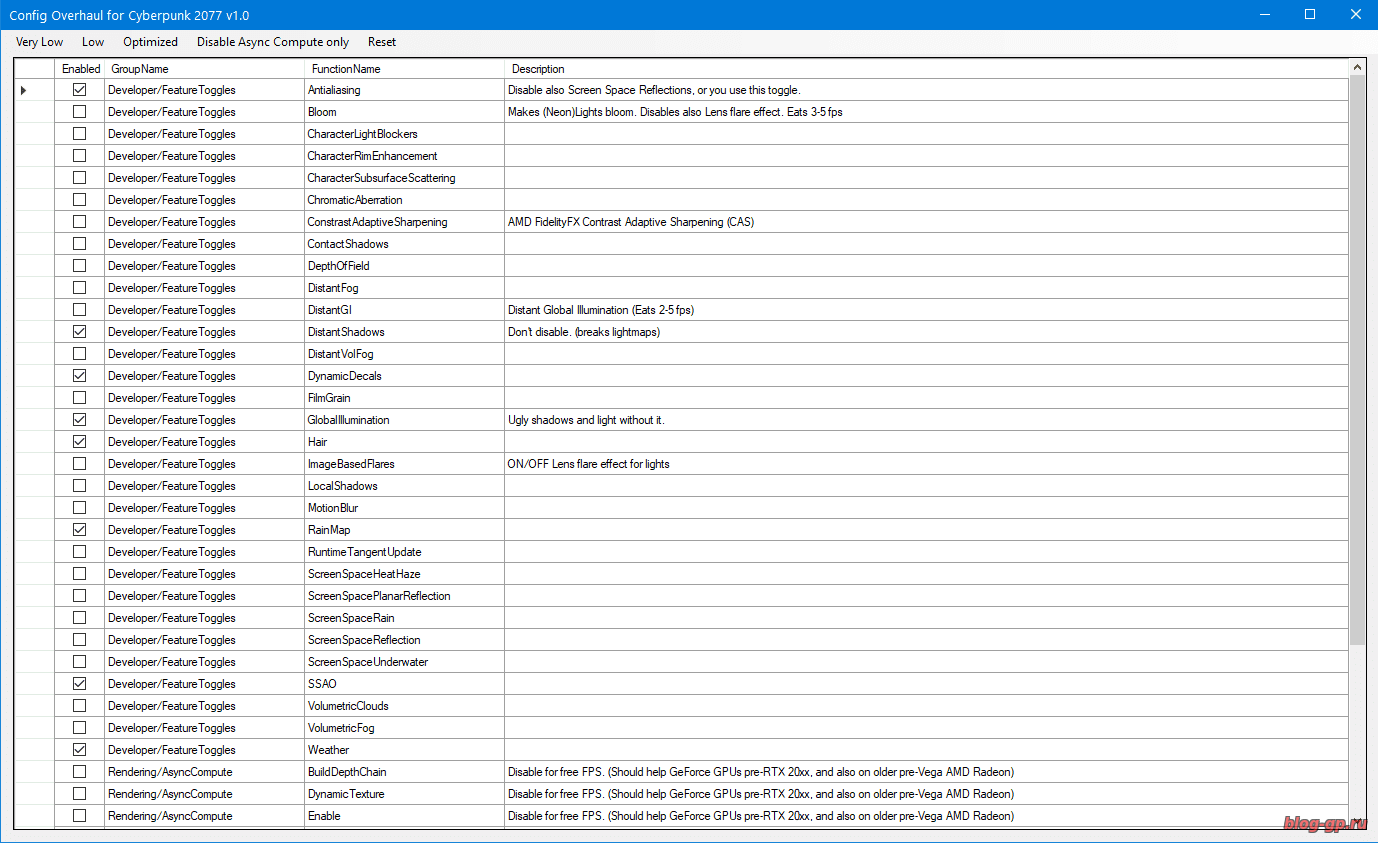
Task: Click the vertical scrollbar thumb
Action: [x=1357, y=360]
